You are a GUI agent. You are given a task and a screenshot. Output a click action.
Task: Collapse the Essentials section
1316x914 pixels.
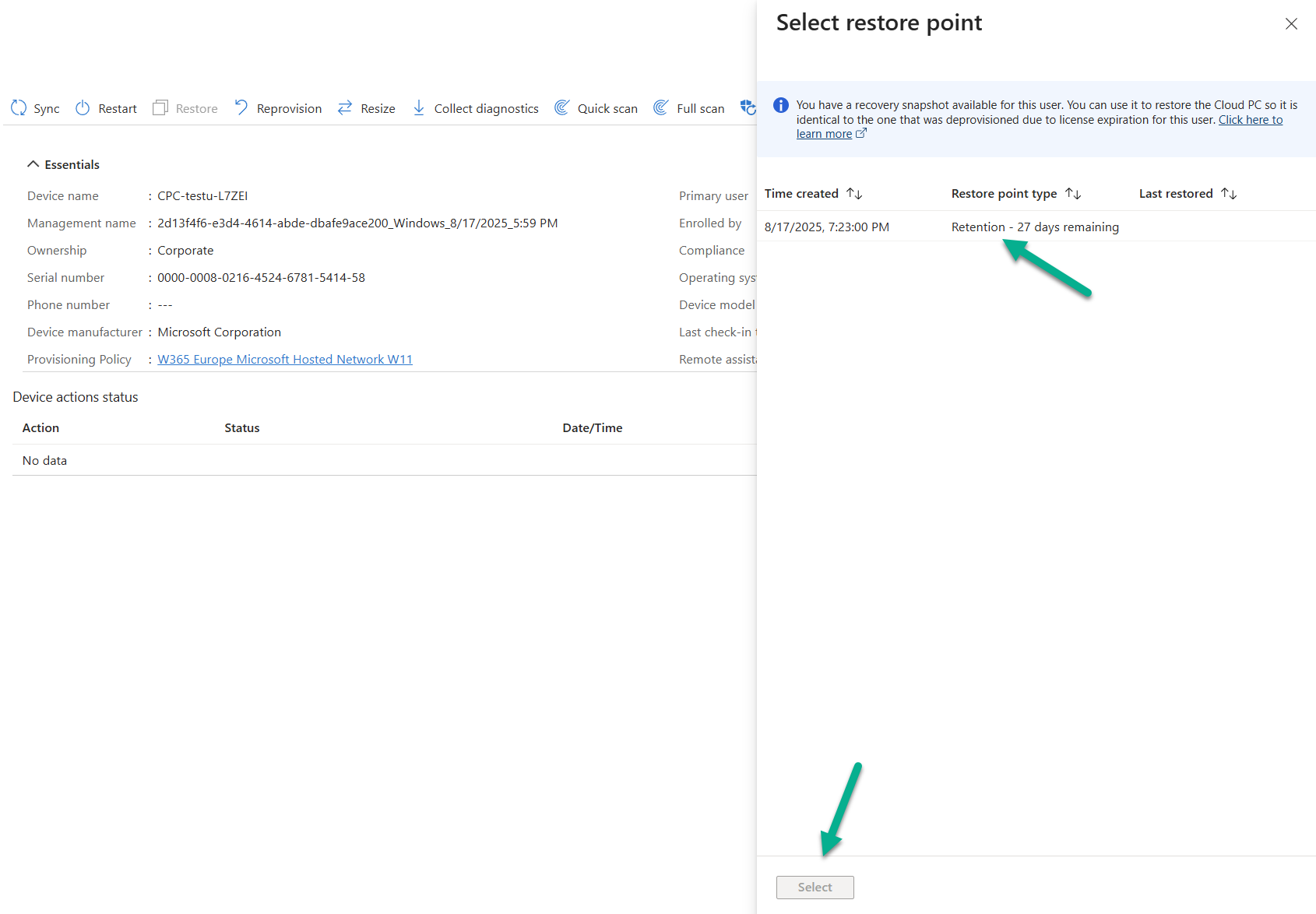[33, 164]
